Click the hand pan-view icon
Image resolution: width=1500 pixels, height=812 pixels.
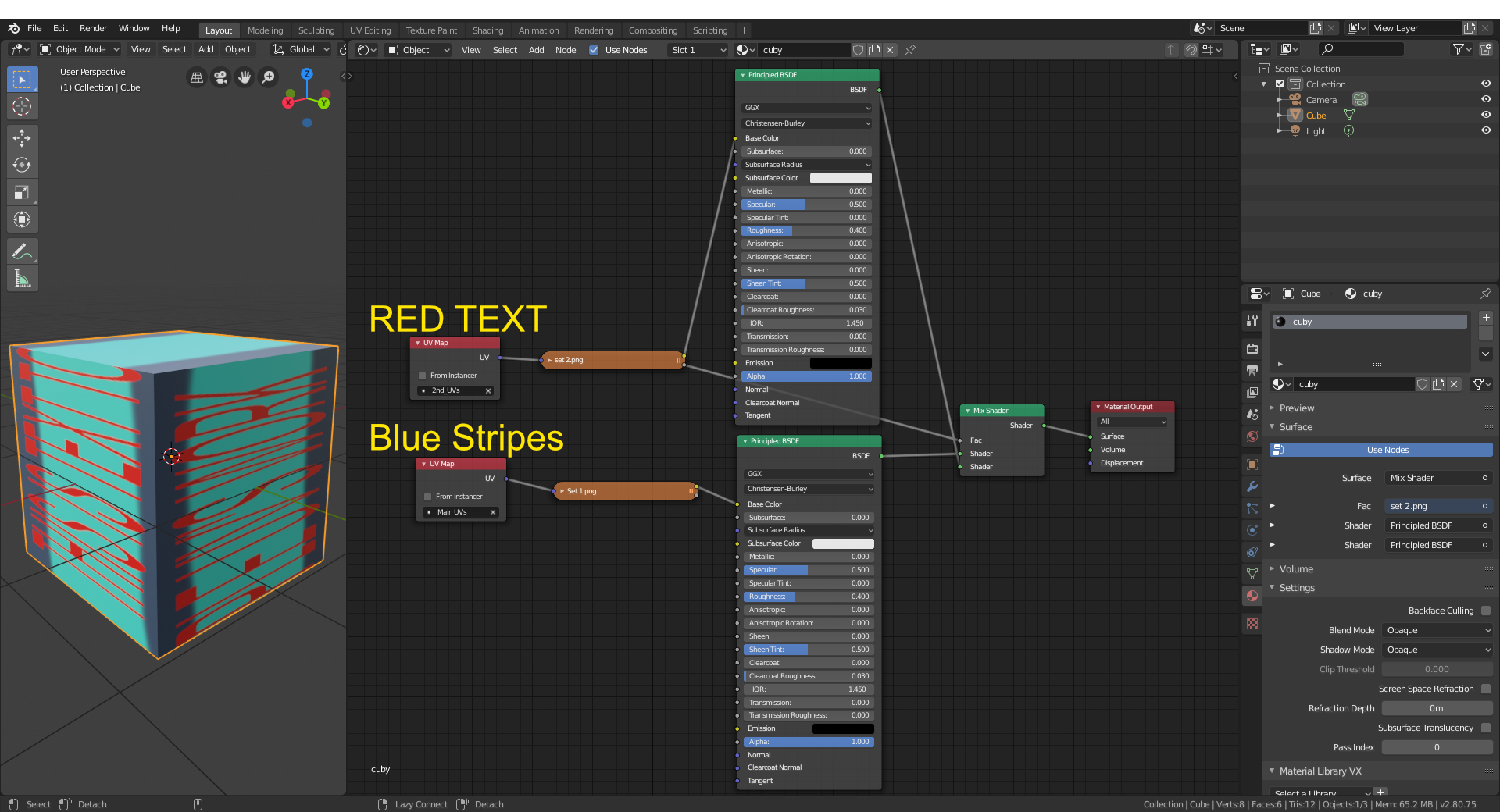coord(245,77)
